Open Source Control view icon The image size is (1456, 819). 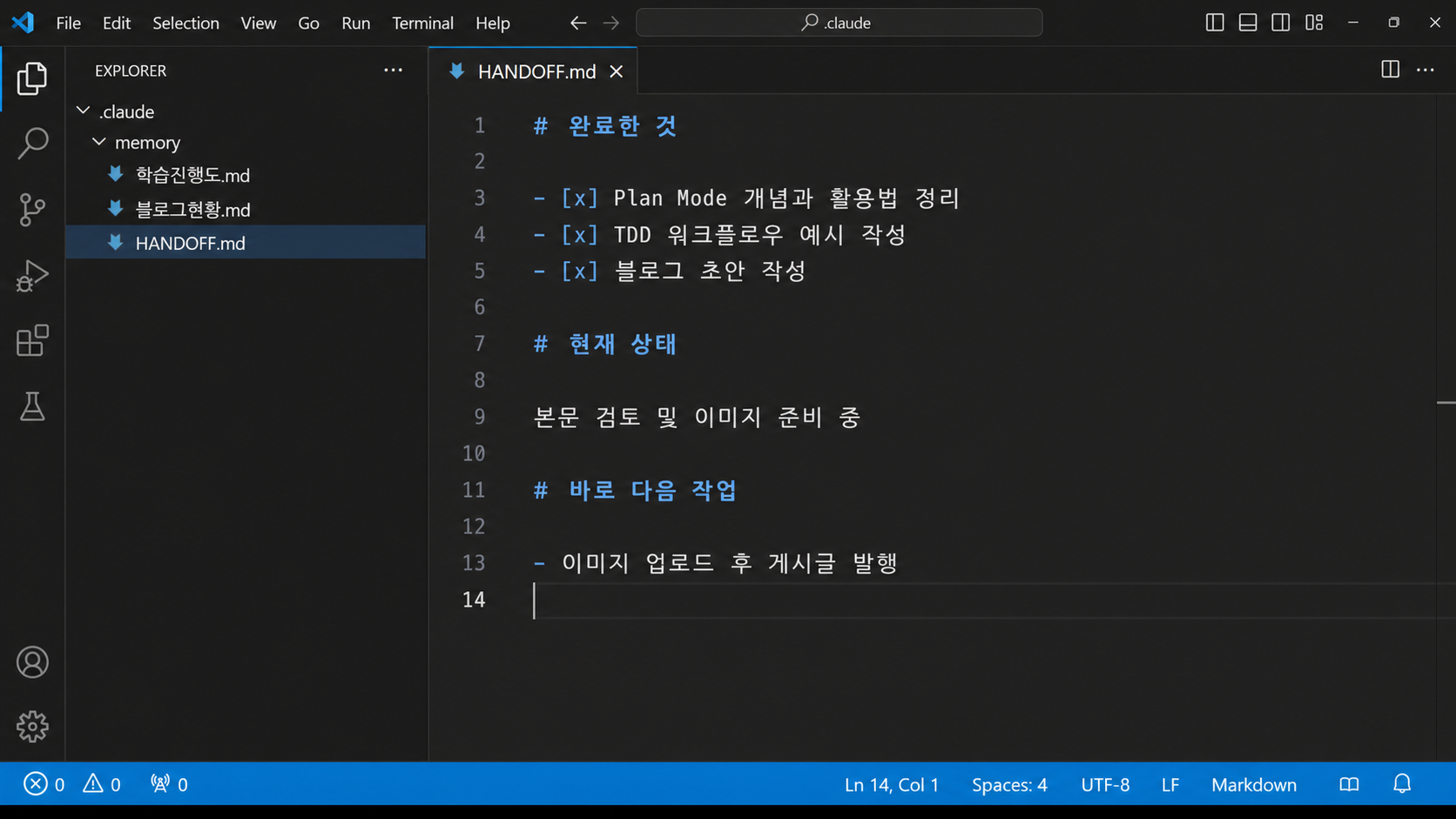pos(32,210)
